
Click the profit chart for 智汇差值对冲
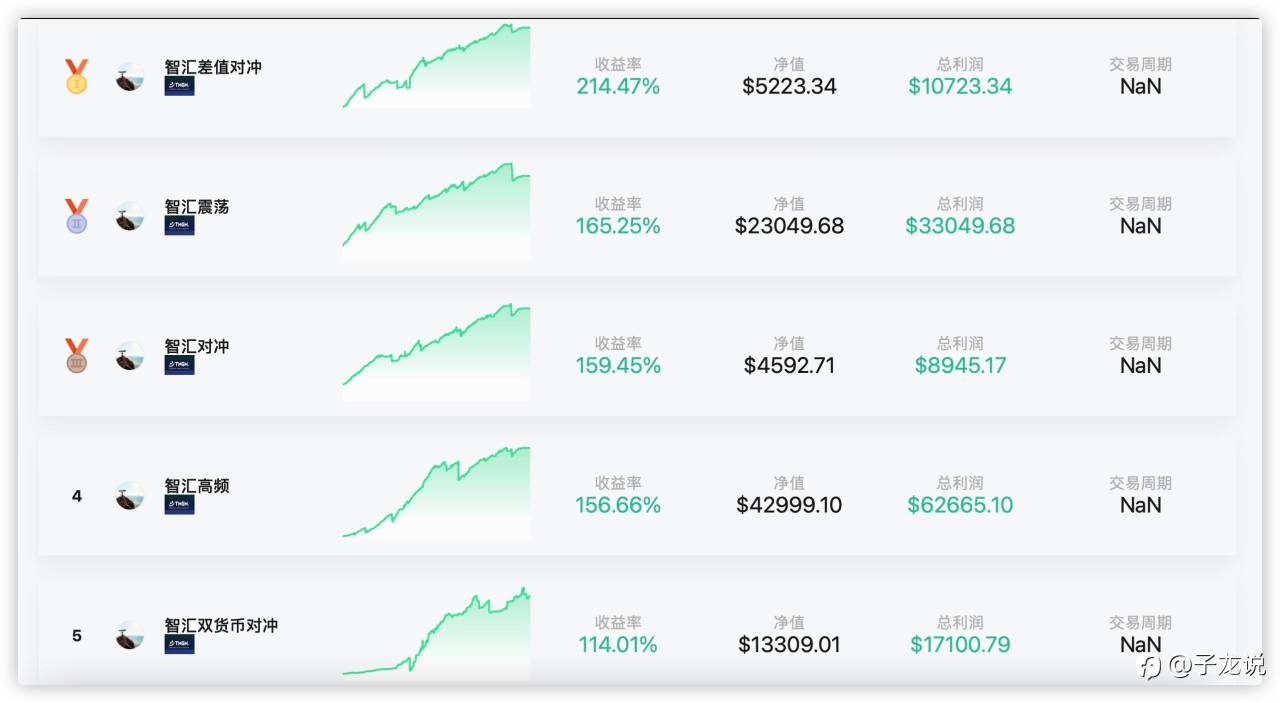pyautogui.click(x=436, y=67)
